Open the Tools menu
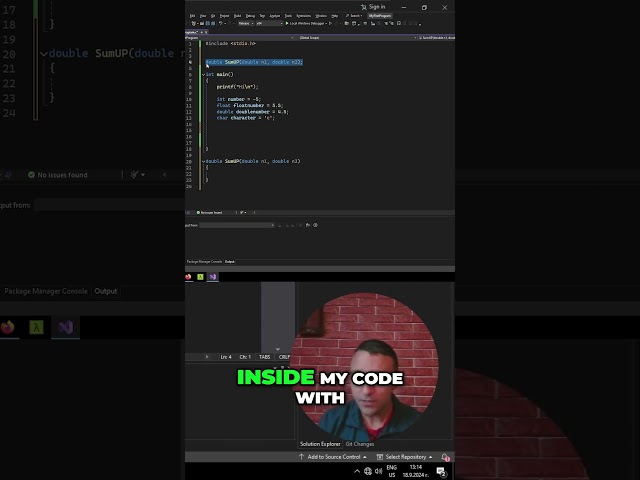Screen dimensions: 640x480 tap(288, 16)
